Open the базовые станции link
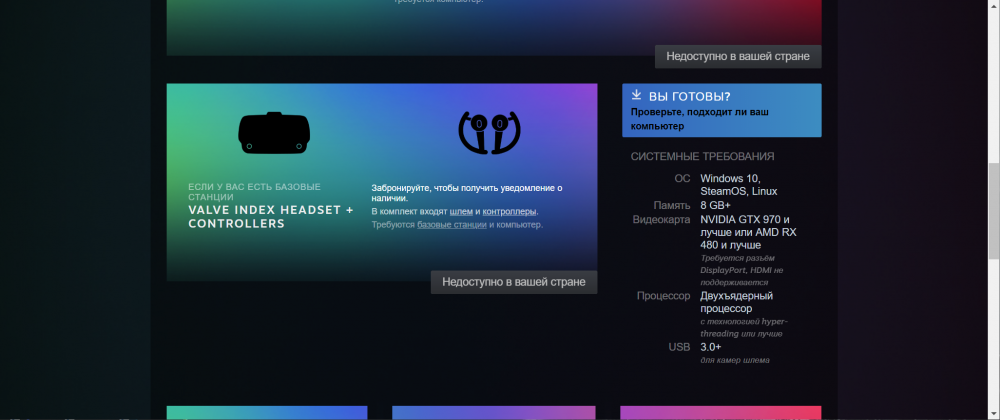The width and height of the screenshot is (1000, 420). (452, 225)
